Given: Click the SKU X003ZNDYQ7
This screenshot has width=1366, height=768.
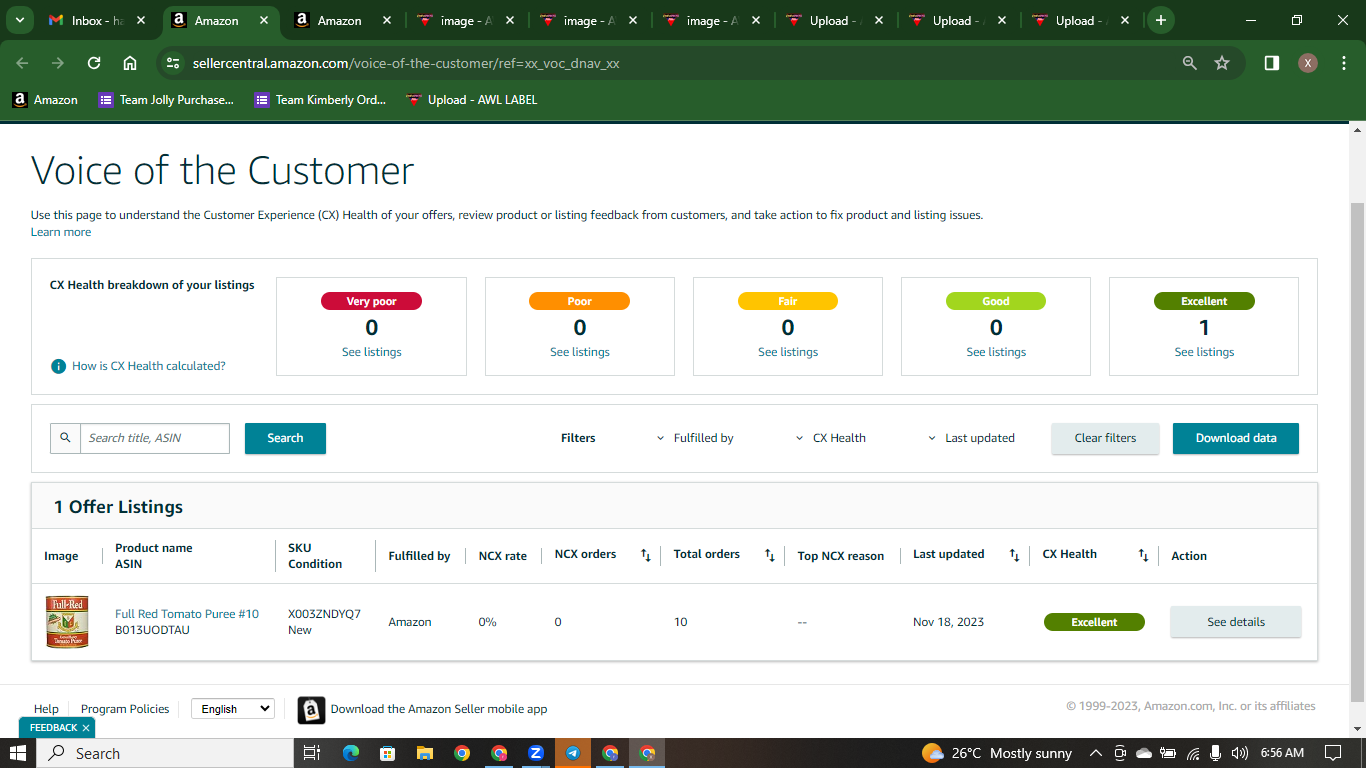Looking at the screenshot, I should [x=324, y=614].
